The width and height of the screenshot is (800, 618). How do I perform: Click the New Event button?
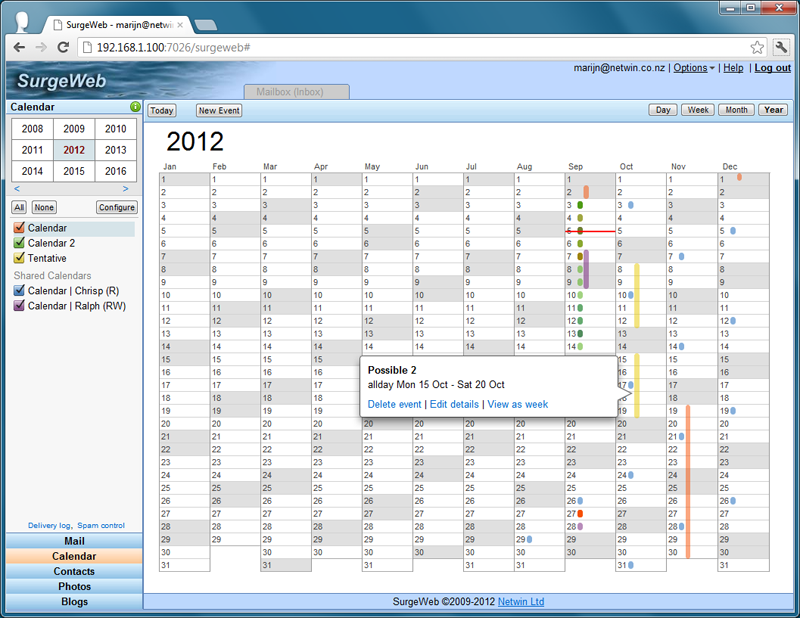tap(218, 111)
